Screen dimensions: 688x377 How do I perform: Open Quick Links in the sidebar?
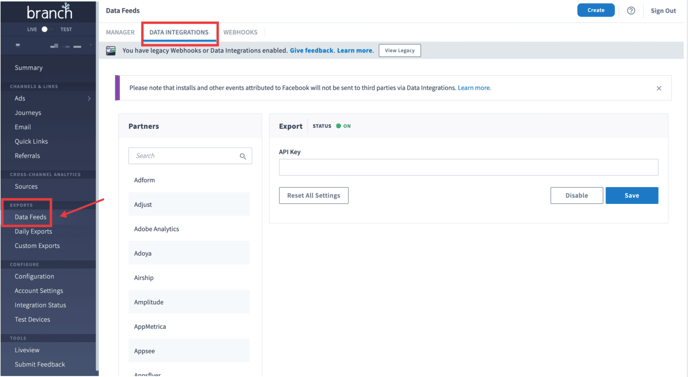click(x=31, y=141)
